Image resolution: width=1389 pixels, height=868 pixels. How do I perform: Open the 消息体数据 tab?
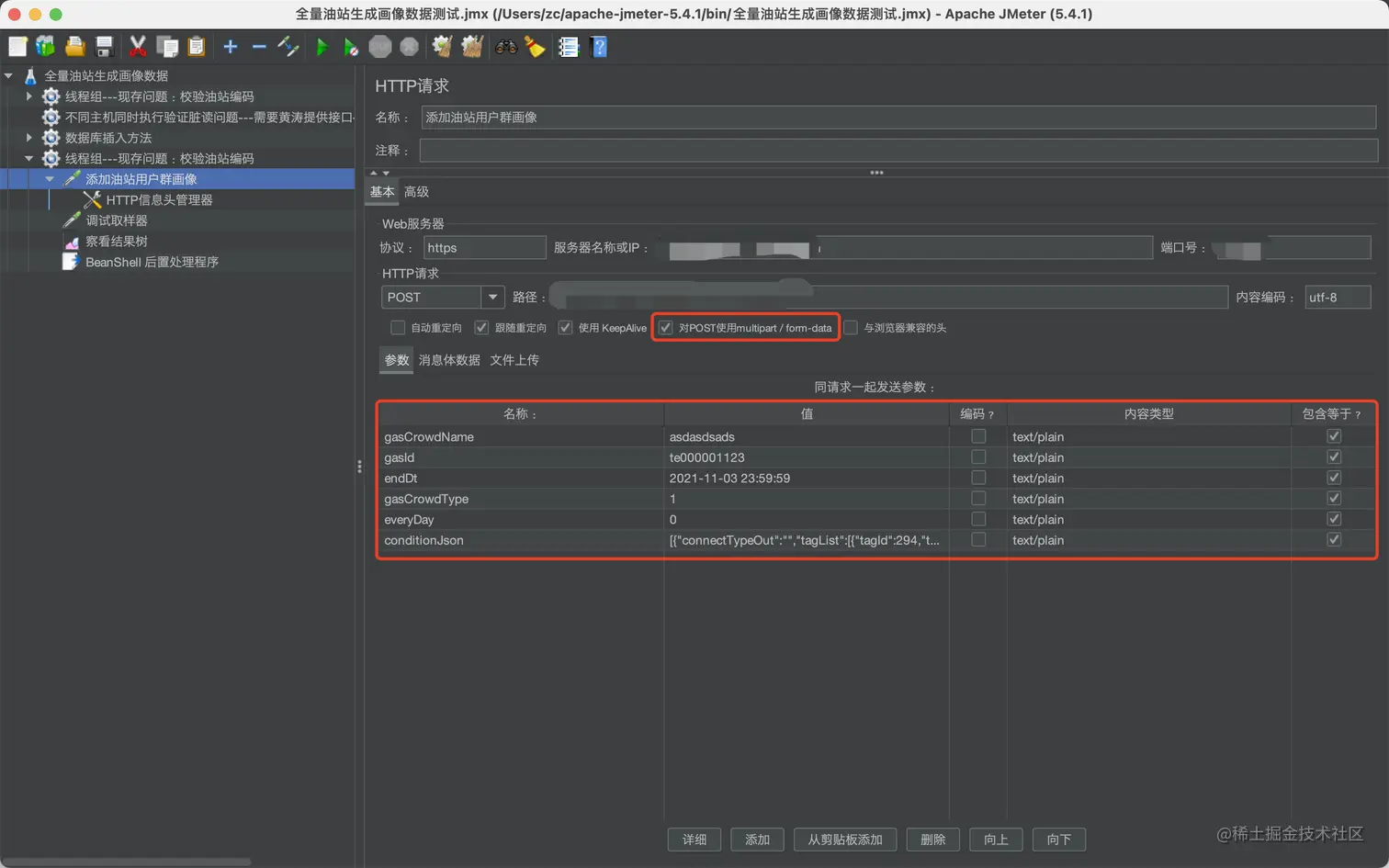(x=449, y=360)
